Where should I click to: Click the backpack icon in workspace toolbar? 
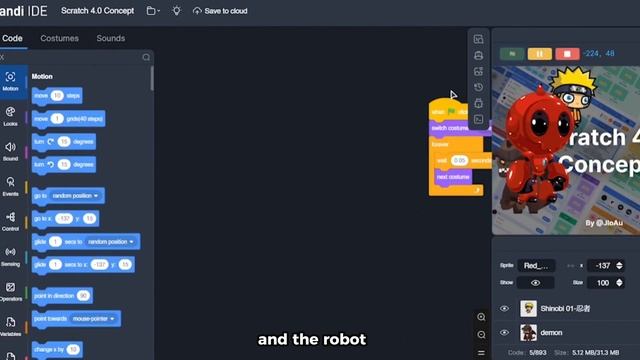478,55
